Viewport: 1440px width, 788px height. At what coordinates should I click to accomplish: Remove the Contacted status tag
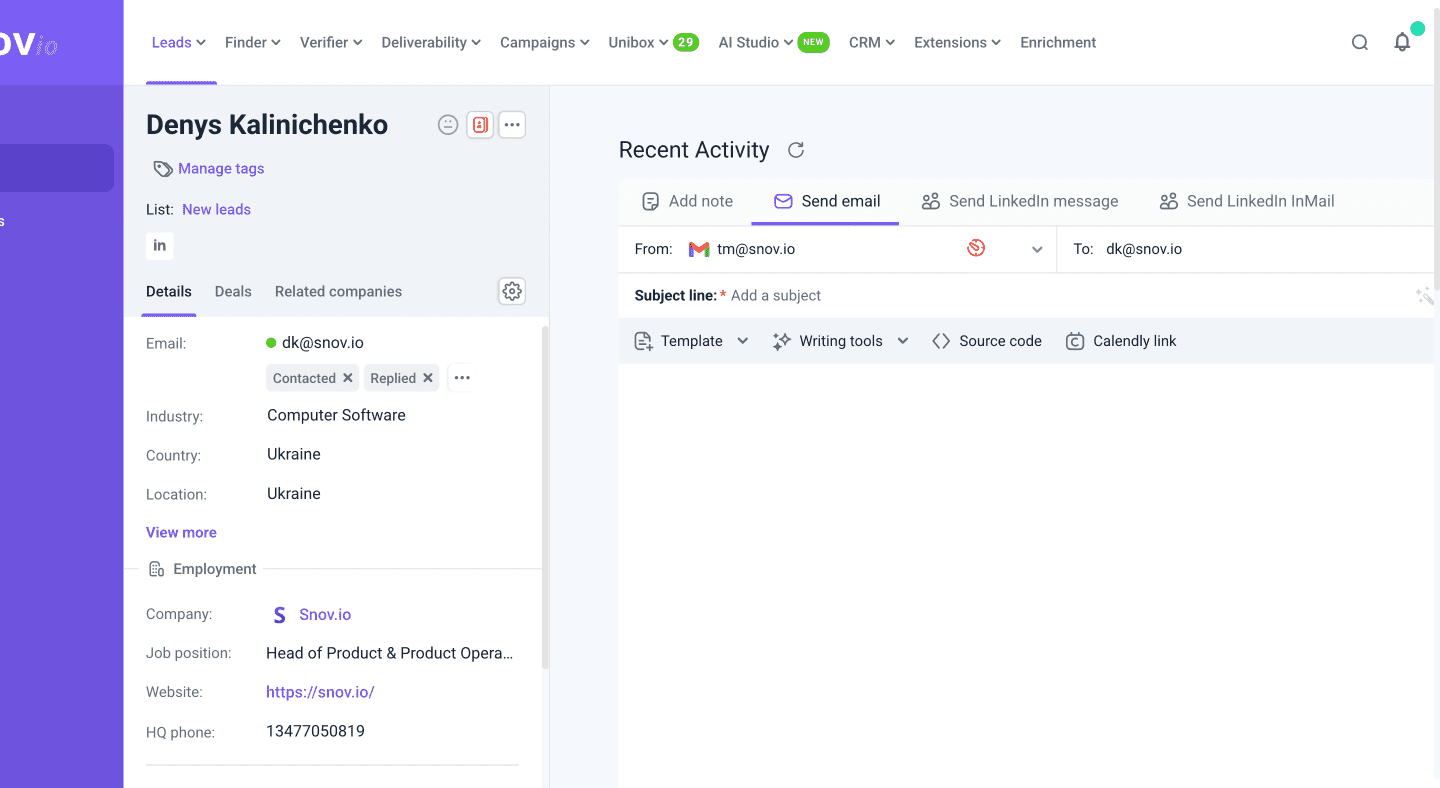(x=347, y=378)
